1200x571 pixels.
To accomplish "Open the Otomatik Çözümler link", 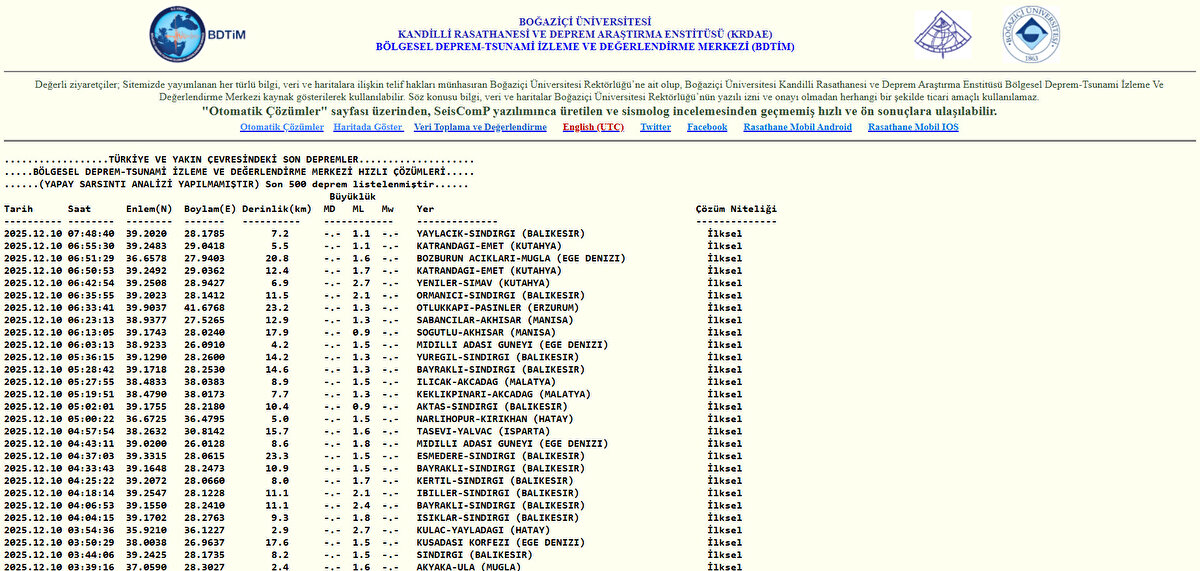I will point(282,127).
